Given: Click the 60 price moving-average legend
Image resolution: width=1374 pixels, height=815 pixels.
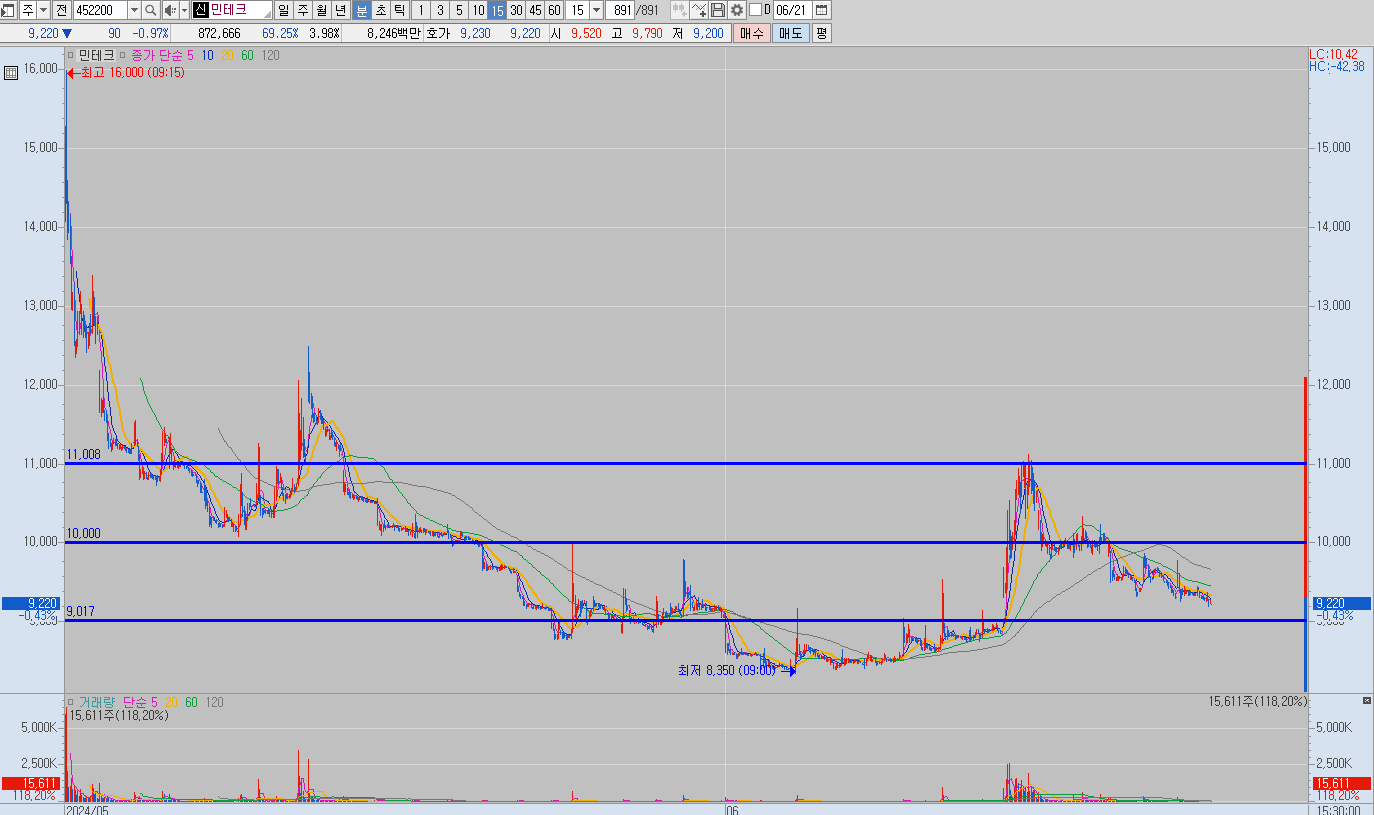Looking at the screenshot, I should tap(247, 55).
